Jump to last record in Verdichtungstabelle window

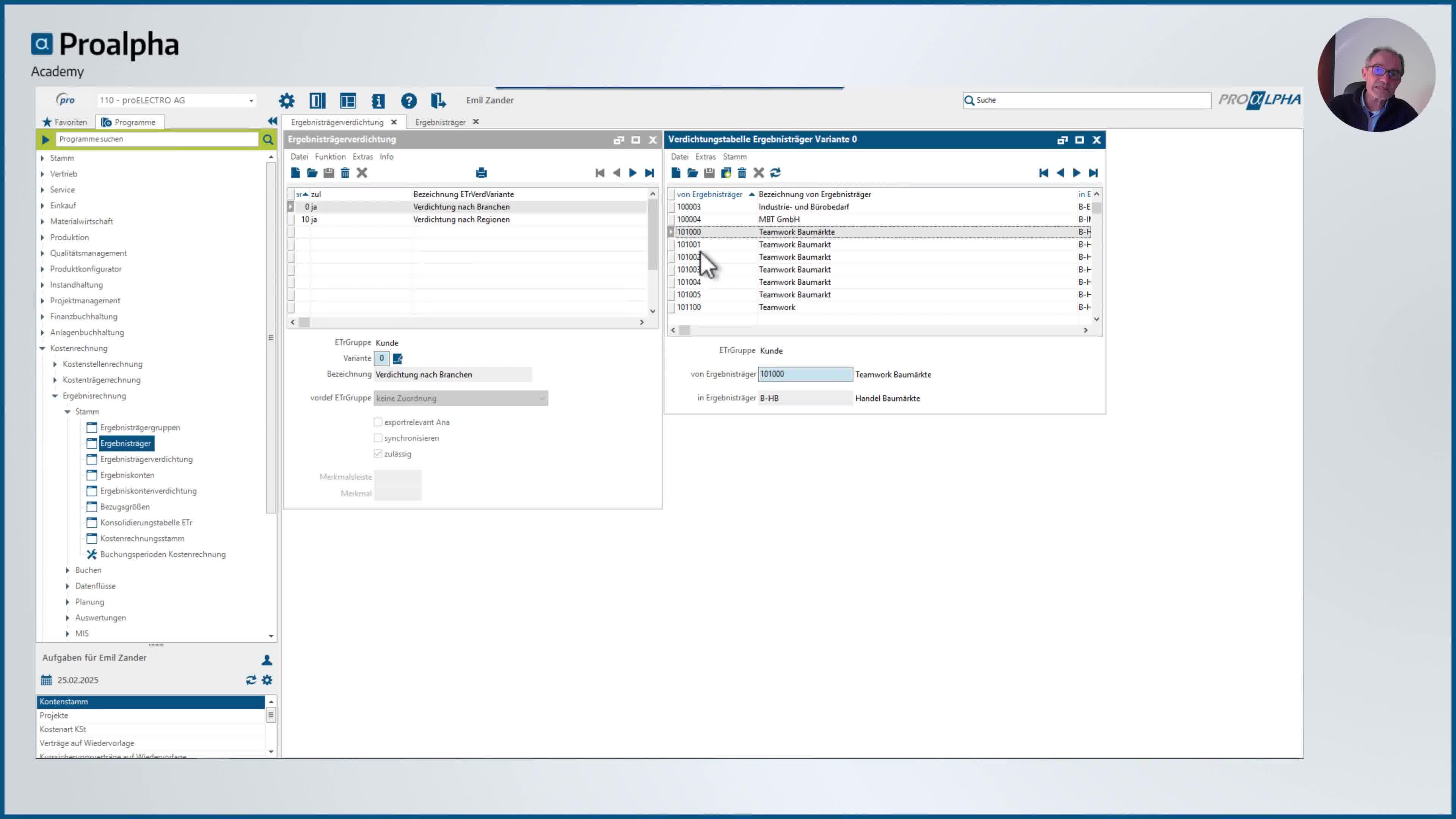coord(1093,173)
